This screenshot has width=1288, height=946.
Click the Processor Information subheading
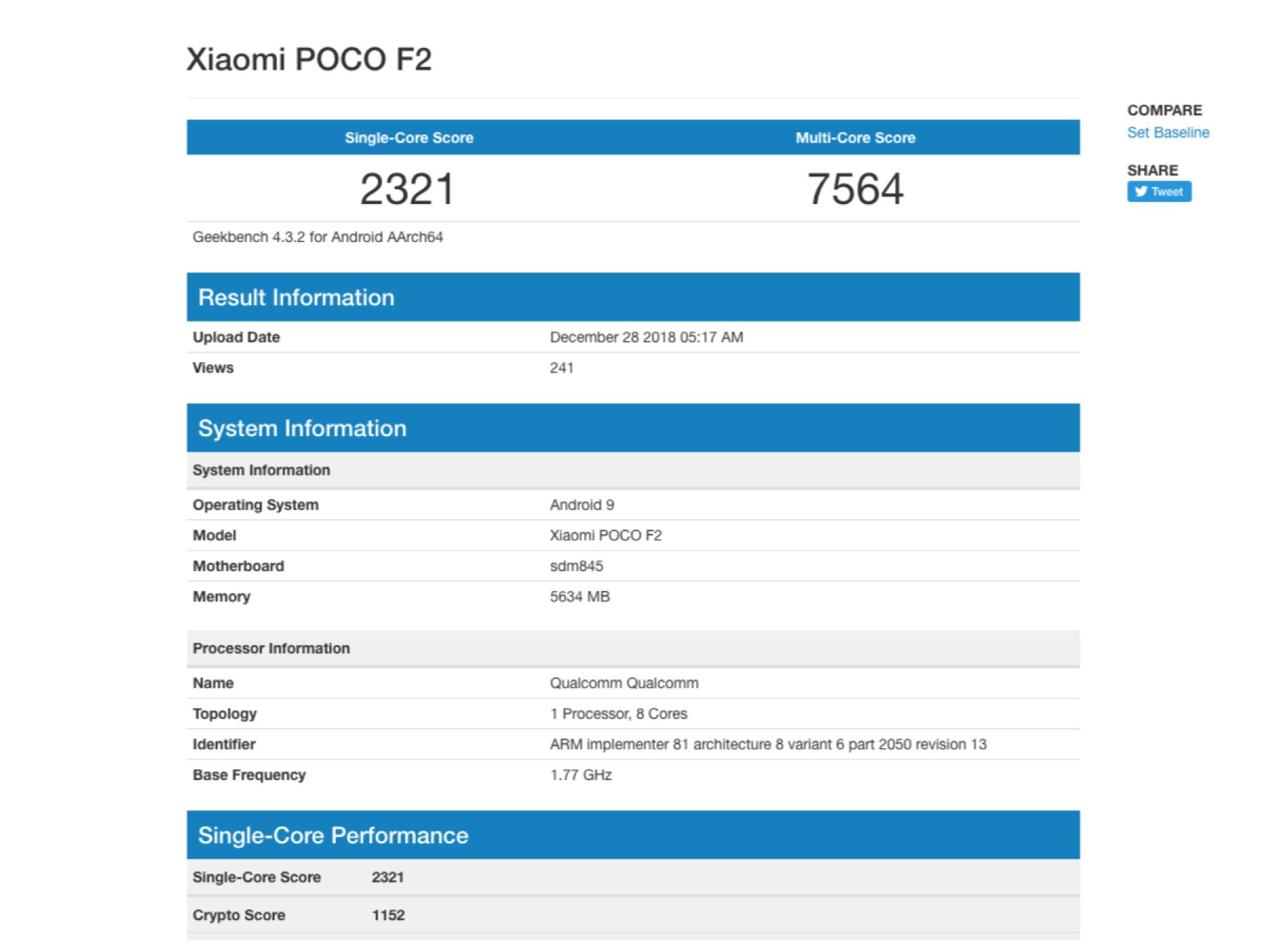tap(271, 648)
